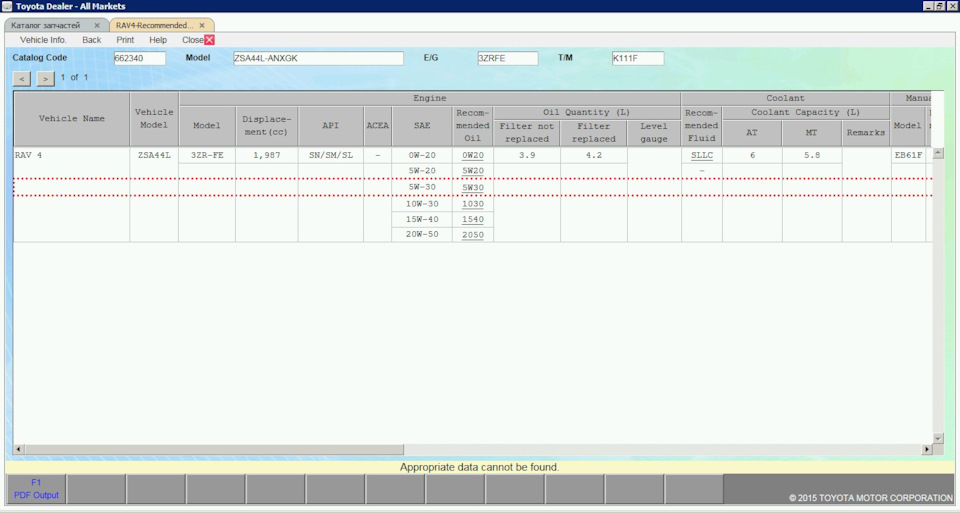The width and height of the screenshot is (960, 513).
Task: Click the table scroll down arrow
Action: click(x=938, y=438)
